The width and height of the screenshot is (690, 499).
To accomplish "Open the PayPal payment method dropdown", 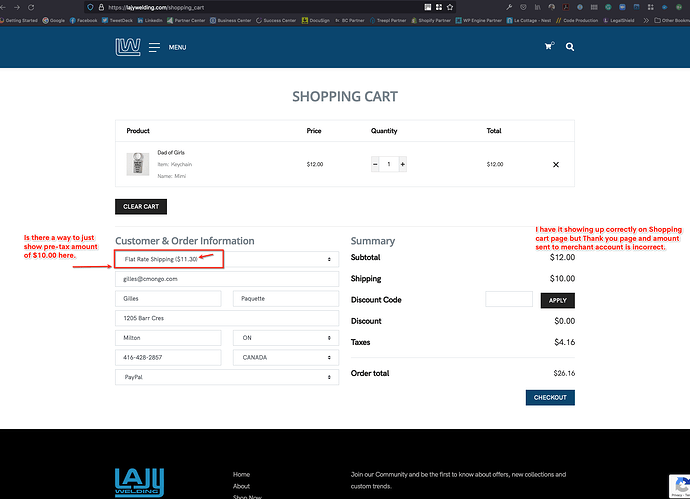I will [x=225, y=377].
